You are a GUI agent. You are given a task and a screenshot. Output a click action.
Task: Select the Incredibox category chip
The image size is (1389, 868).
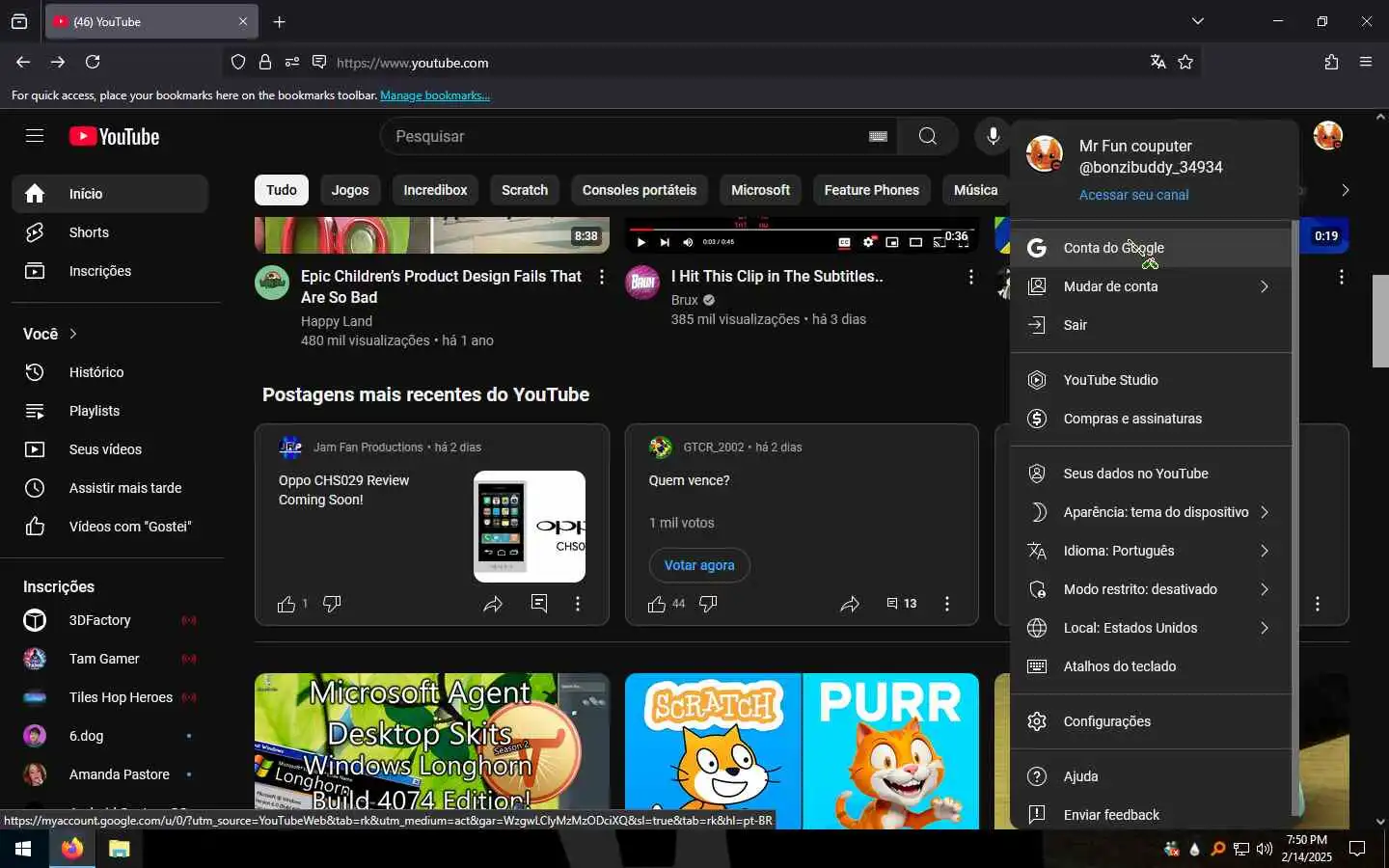pyautogui.click(x=435, y=190)
